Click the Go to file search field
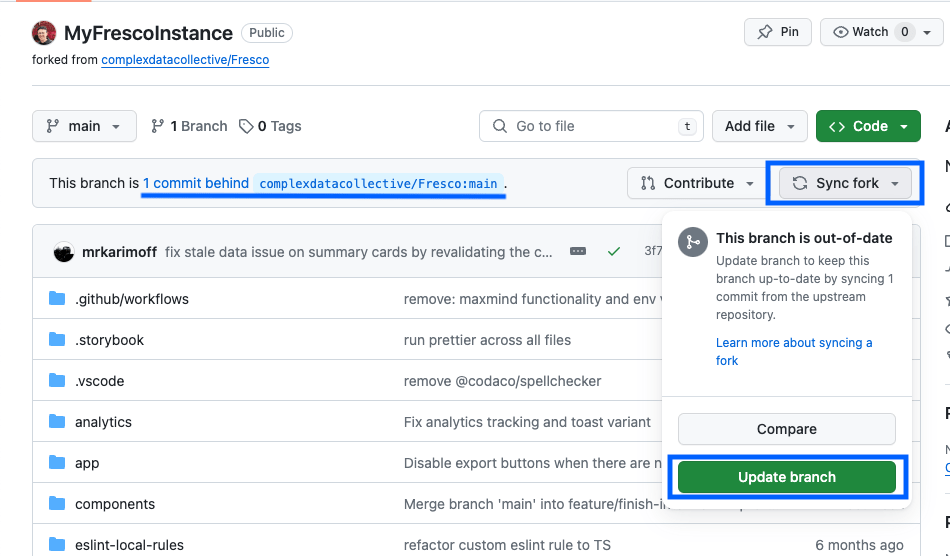Viewport: 950px width, 556px height. point(590,126)
